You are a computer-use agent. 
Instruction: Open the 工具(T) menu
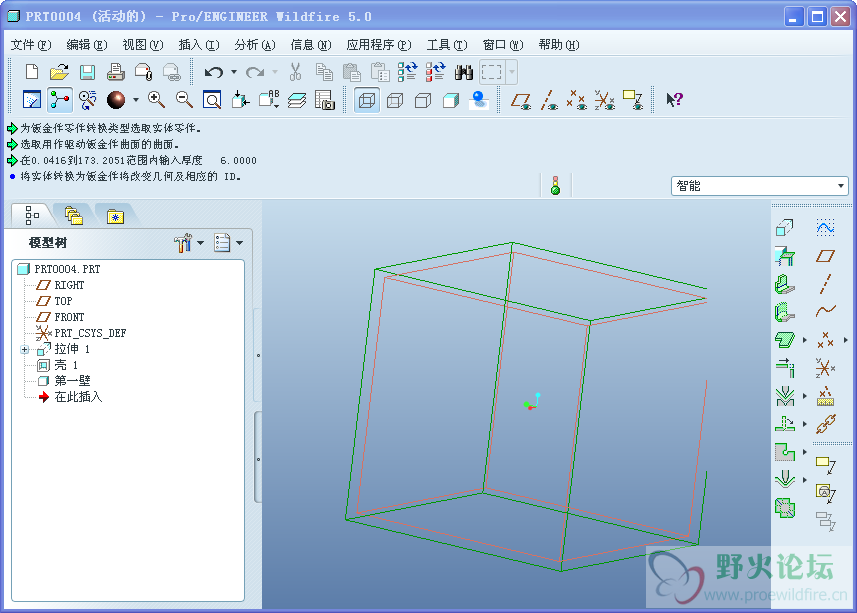coord(447,45)
